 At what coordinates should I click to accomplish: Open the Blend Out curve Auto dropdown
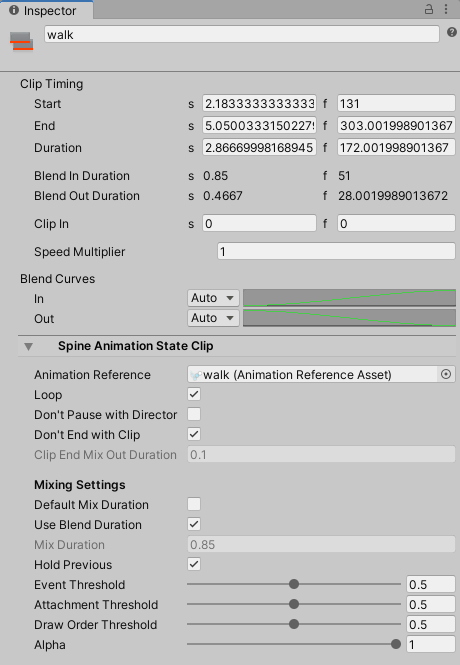(213, 318)
